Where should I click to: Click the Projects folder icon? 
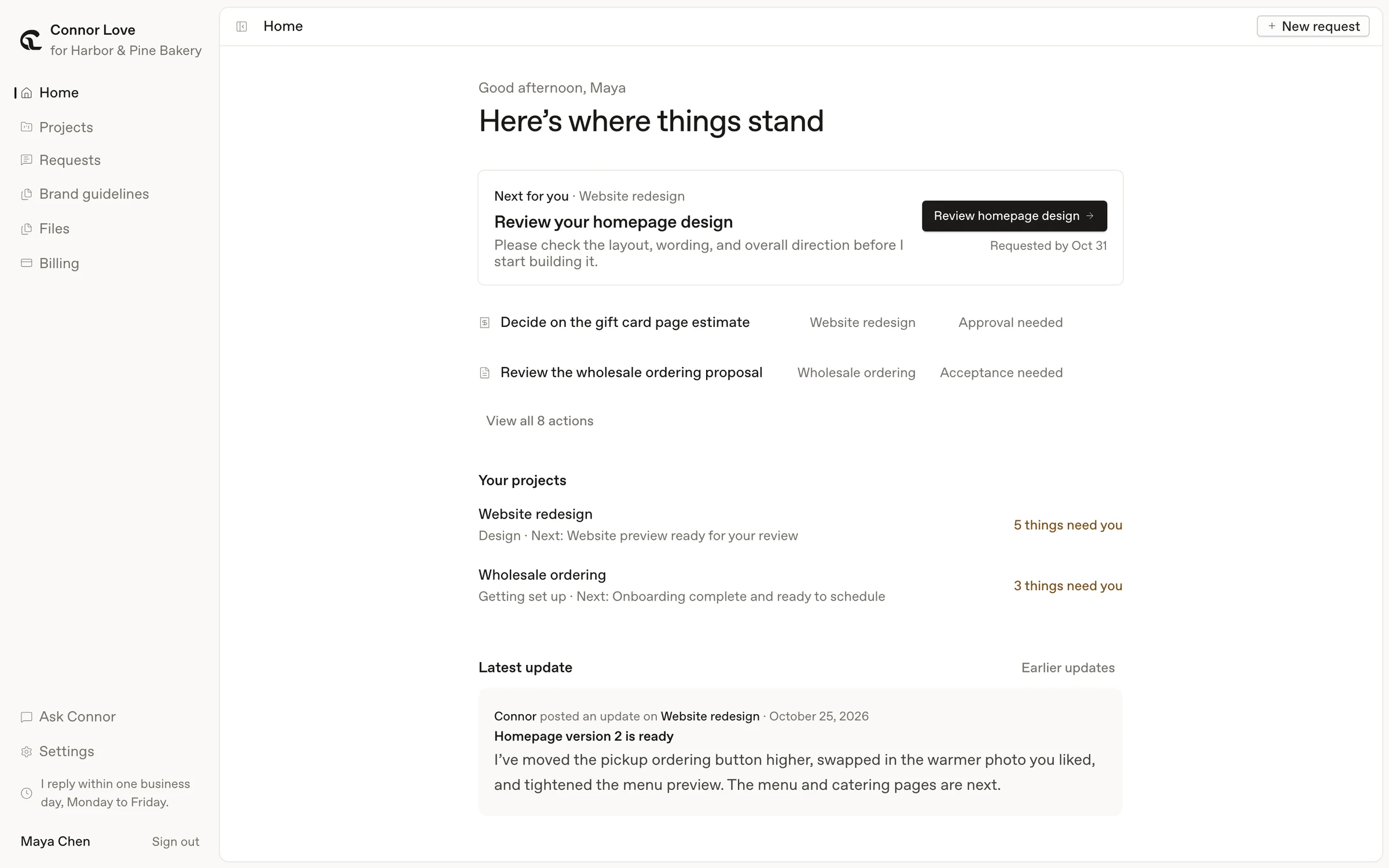[27, 127]
